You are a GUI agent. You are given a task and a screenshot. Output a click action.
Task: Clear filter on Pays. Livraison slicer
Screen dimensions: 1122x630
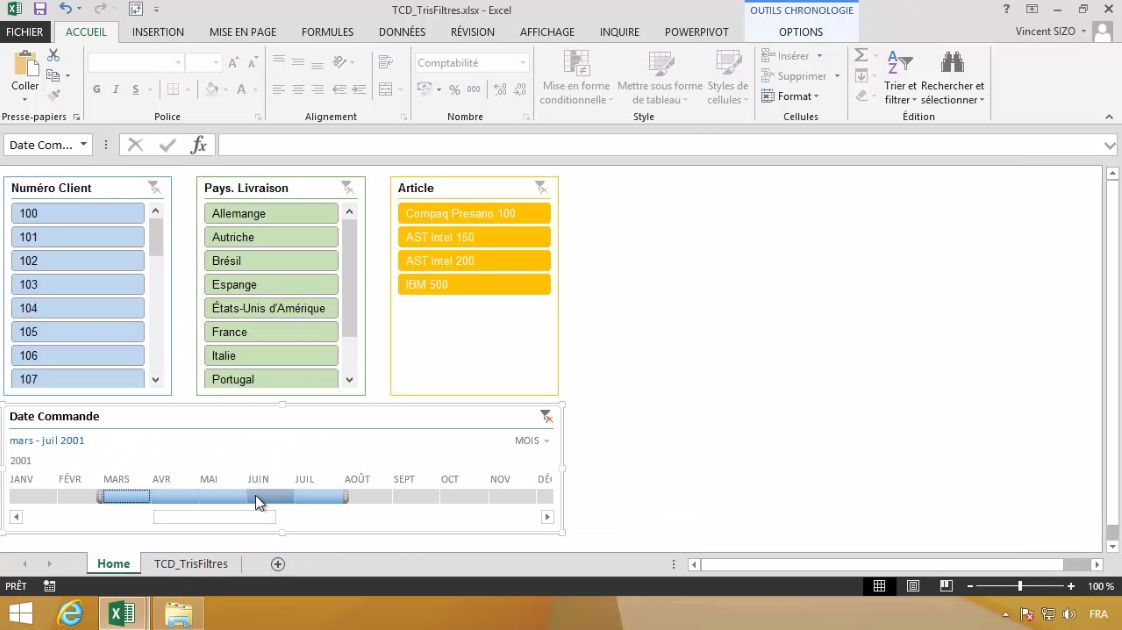347,187
